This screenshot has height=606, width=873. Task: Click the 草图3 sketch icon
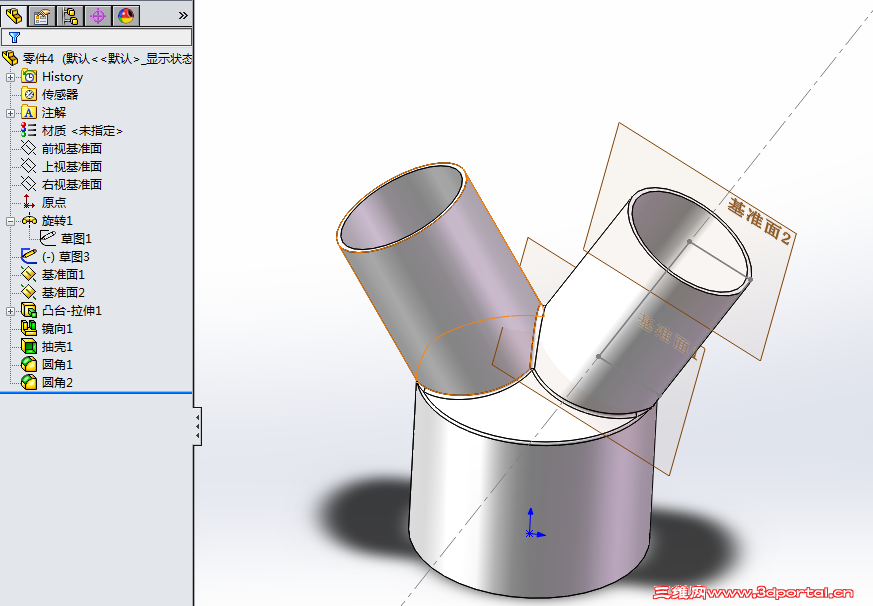29,256
